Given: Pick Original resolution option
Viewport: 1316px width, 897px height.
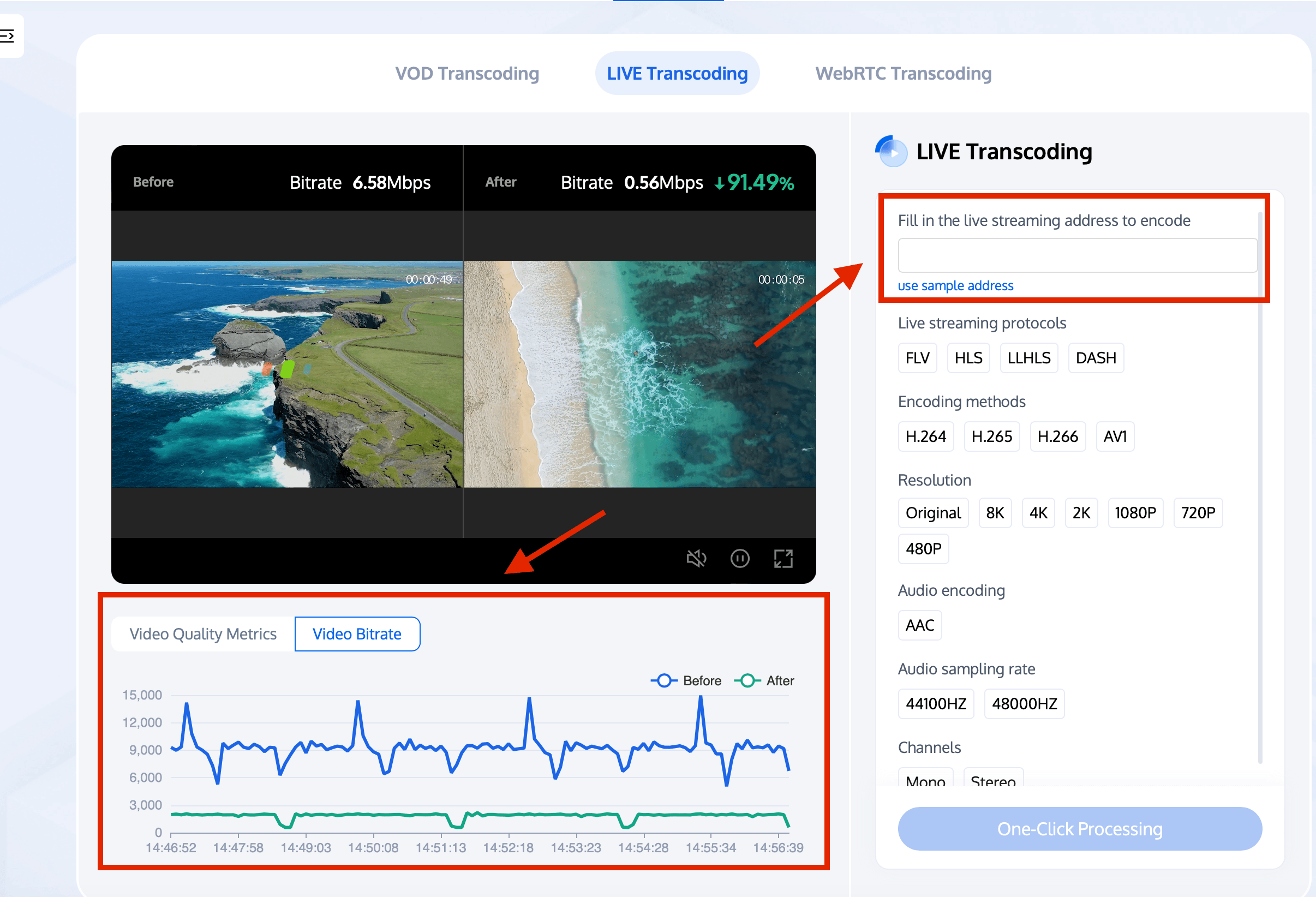Looking at the screenshot, I should tap(933, 513).
